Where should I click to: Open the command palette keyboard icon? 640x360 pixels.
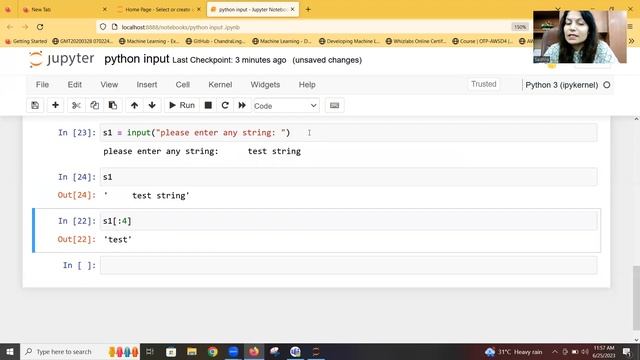pyautogui.click(x=334, y=105)
